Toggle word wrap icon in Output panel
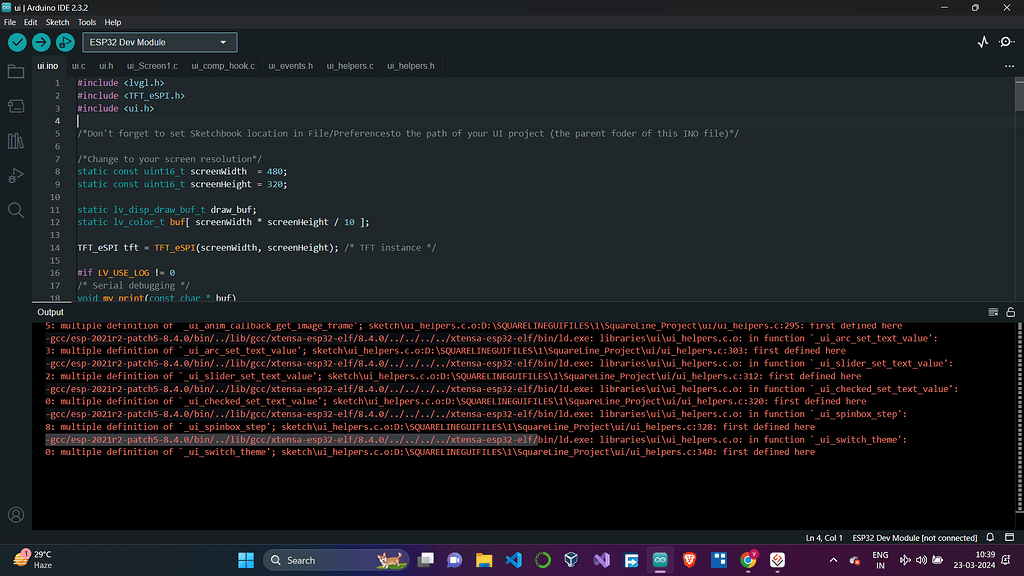This screenshot has width=1024, height=576. pyautogui.click(x=993, y=312)
